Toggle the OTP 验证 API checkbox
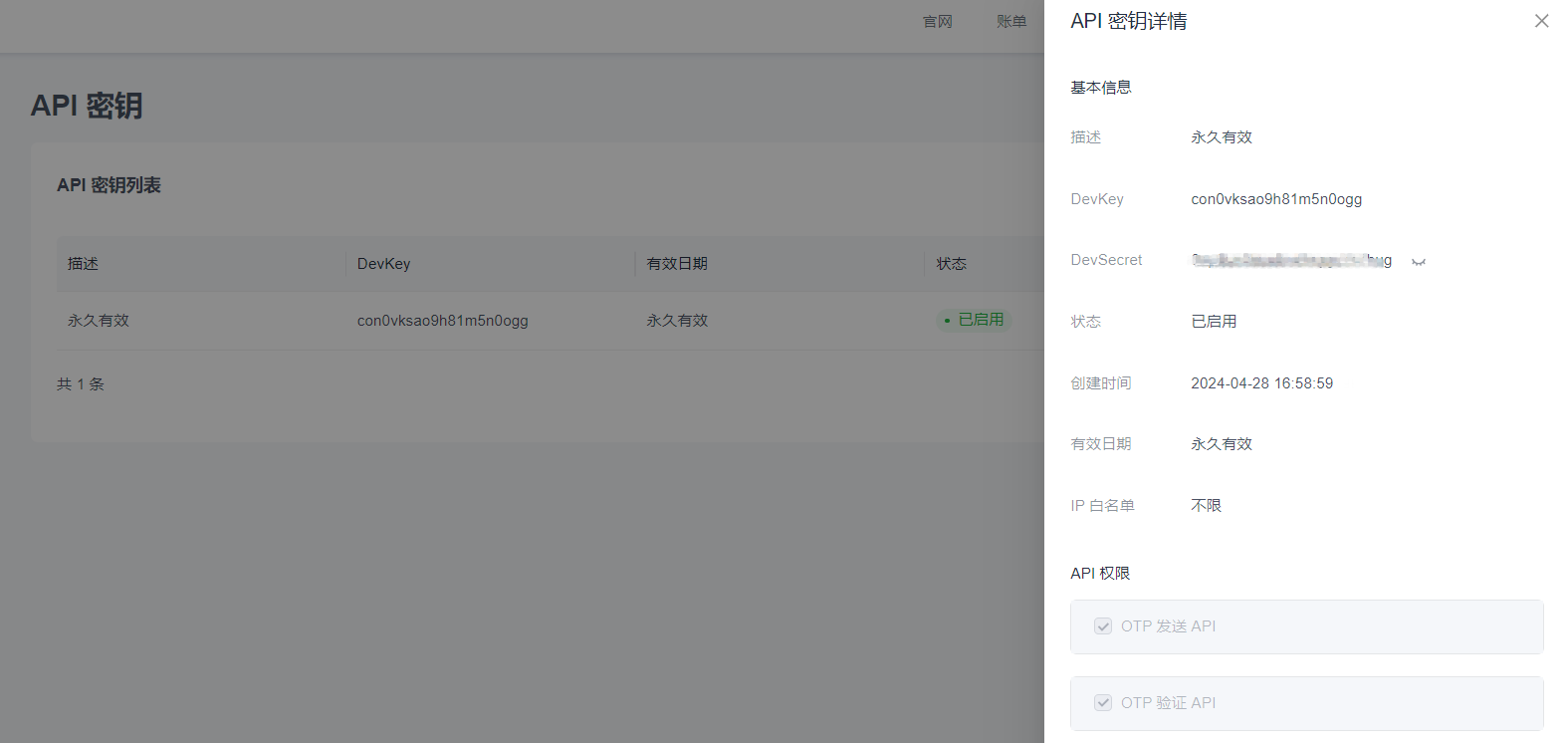 tap(1103, 703)
